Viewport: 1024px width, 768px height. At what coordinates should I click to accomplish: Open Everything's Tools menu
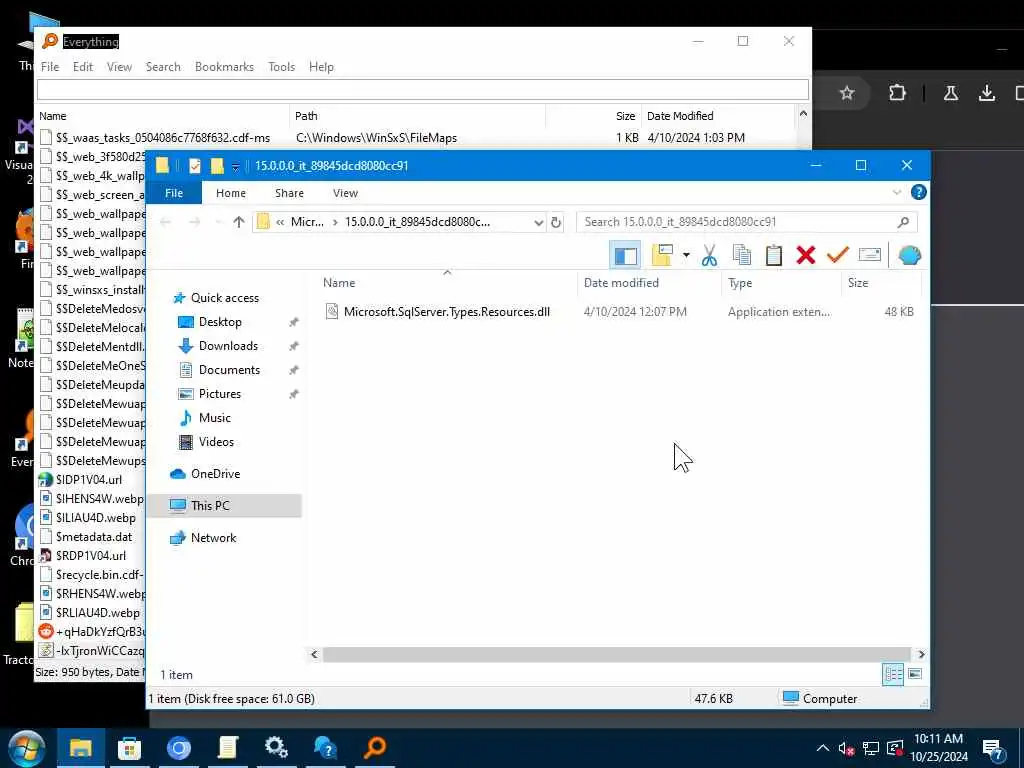click(x=281, y=67)
